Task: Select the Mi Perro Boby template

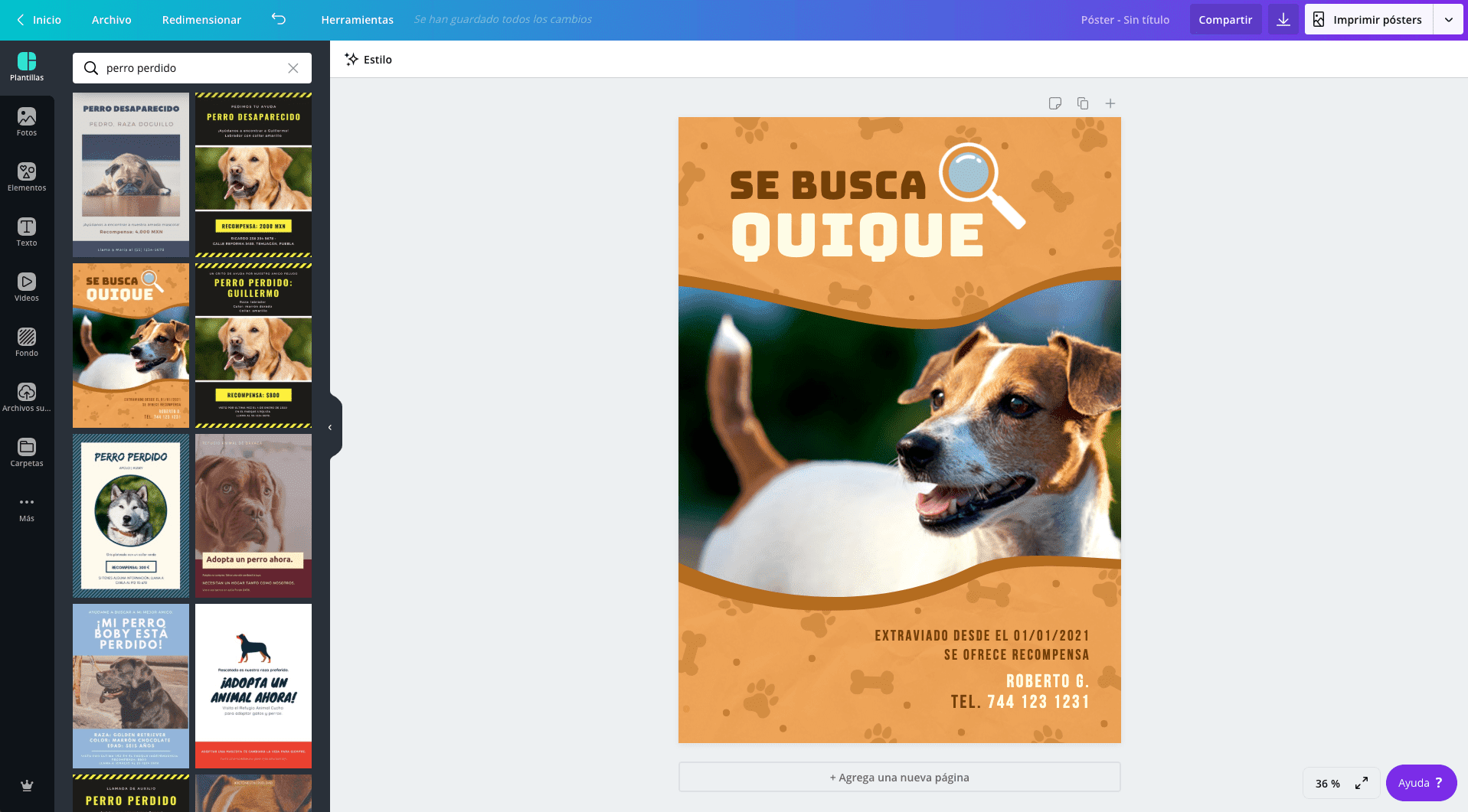Action: (131, 686)
